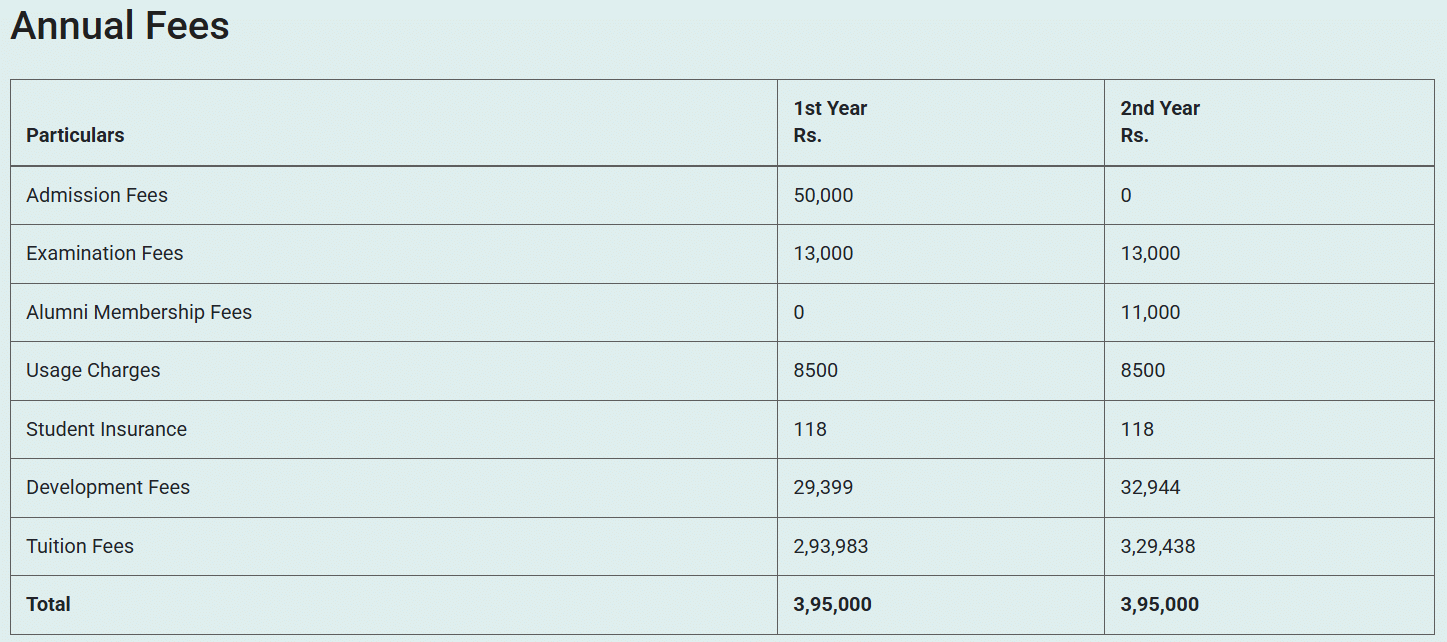This screenshot has height=642, width=1447.
Task: Click the 50,000 admission fee amount
Action: [x=823, y=195]
